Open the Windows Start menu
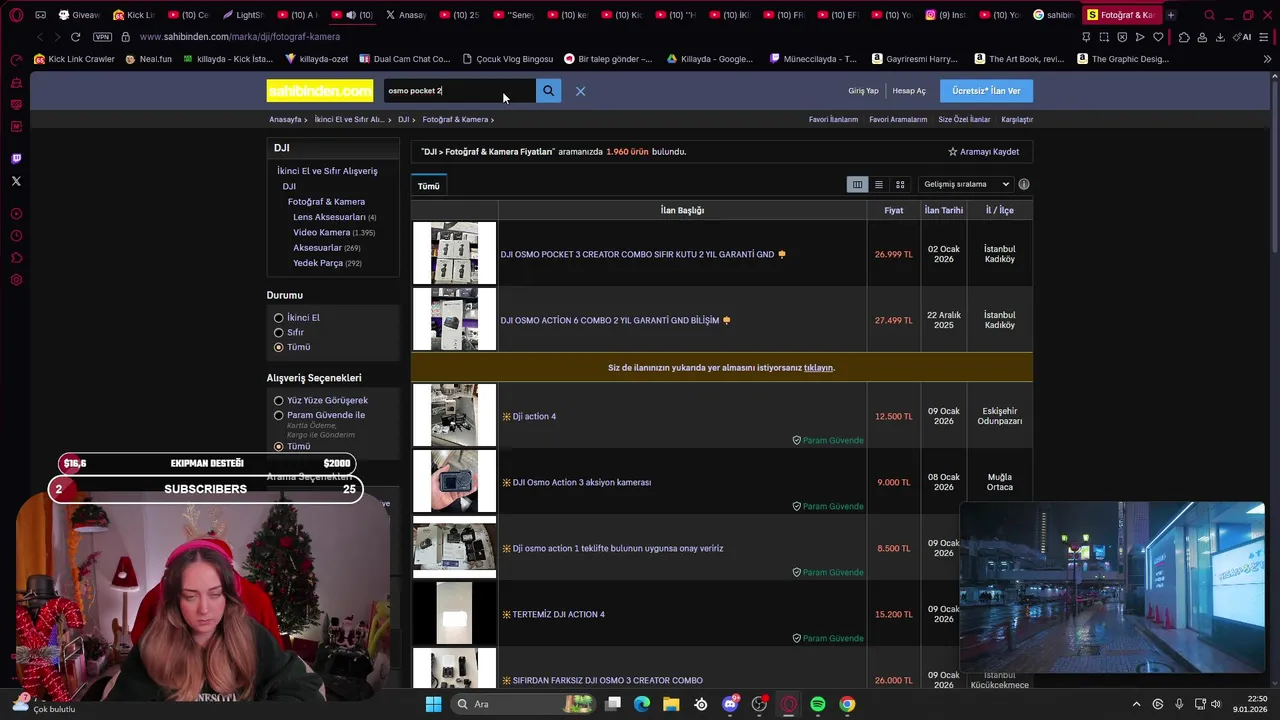The width and height of the screenshot is (1280, 720). [433, 704]
